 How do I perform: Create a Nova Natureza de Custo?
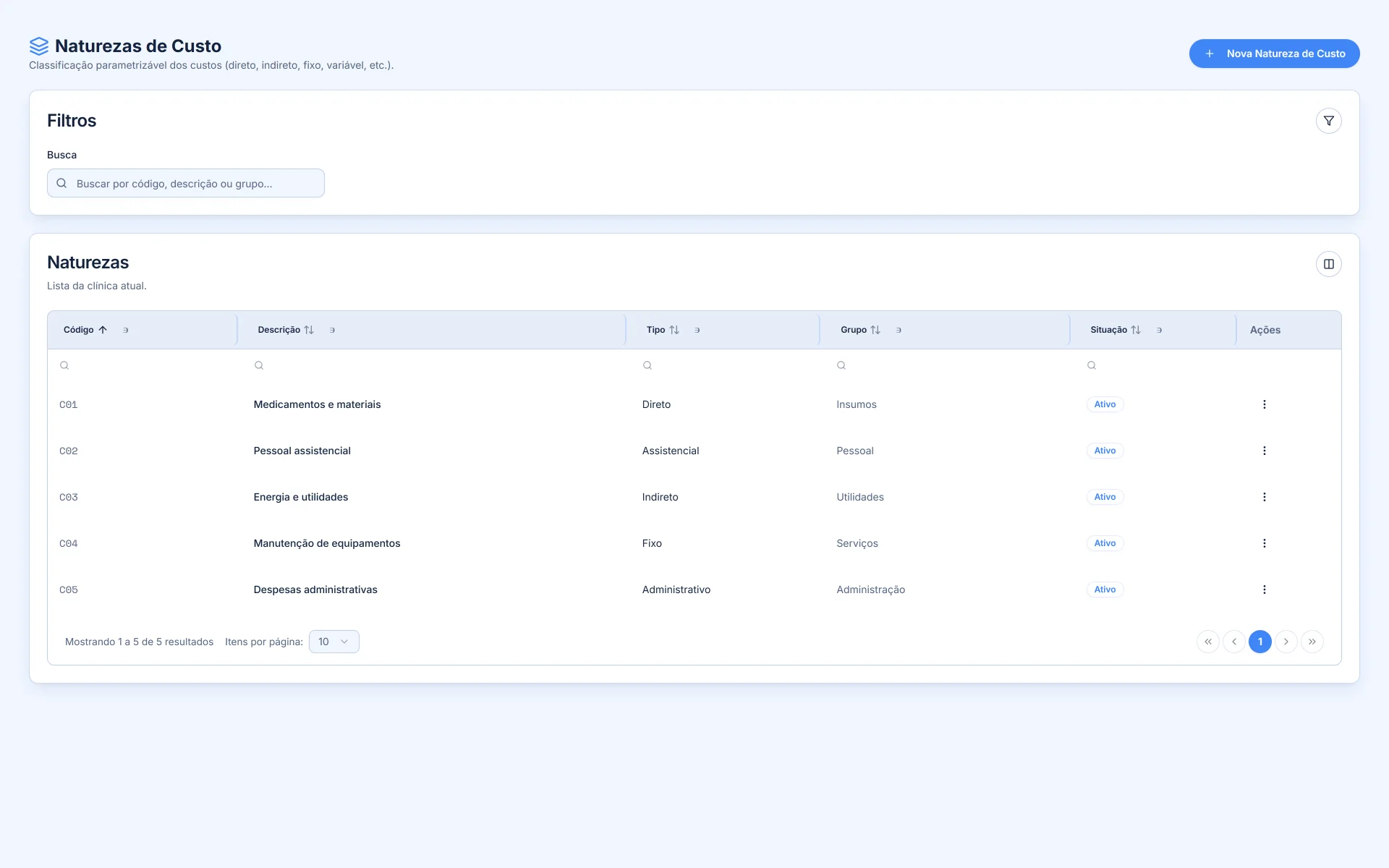point(1274,54)
